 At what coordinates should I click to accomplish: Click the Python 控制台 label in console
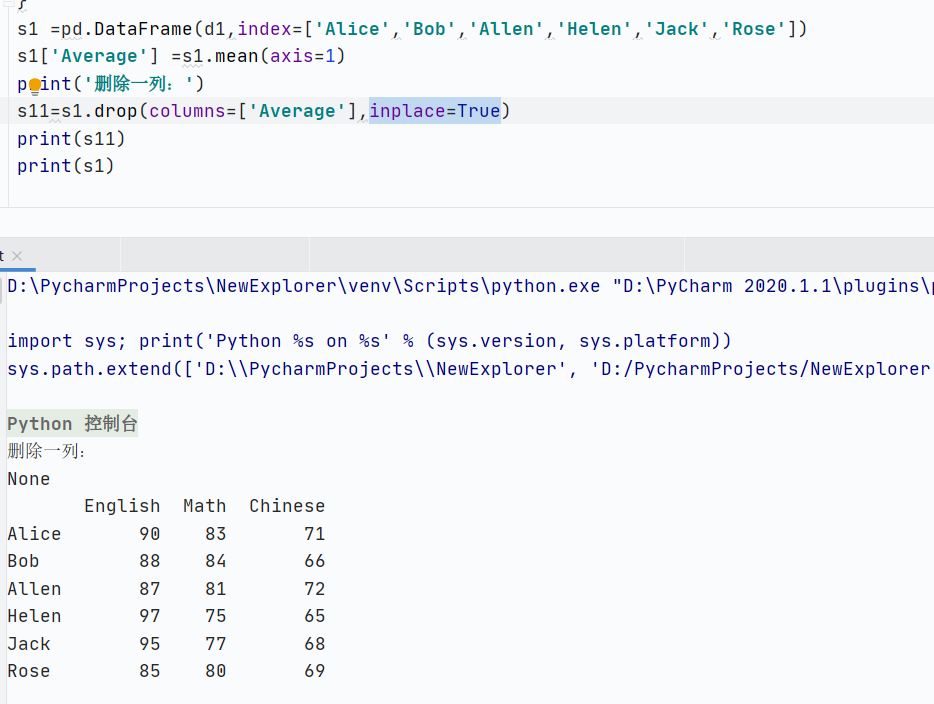coord(72,424)
